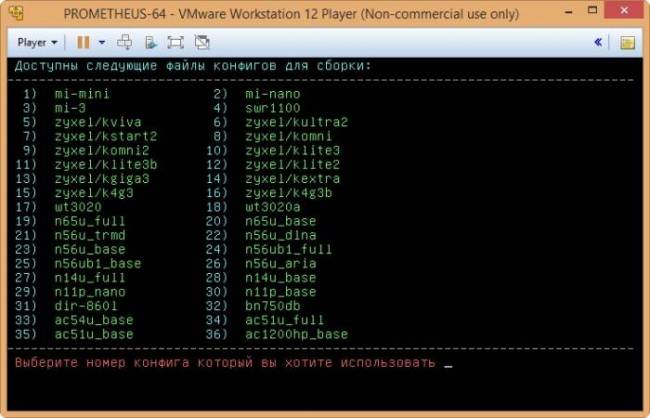Click the bn750db config entry
The image size is (650, 418).
coord(273,306)
